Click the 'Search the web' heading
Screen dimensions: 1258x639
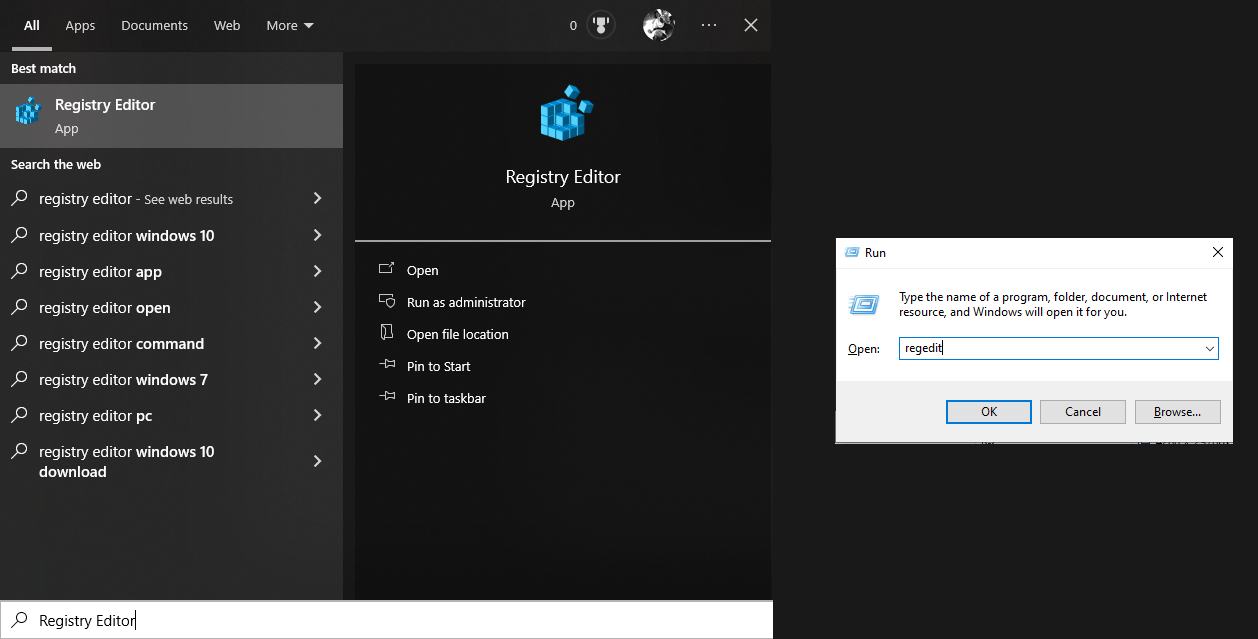click(56, 164)
